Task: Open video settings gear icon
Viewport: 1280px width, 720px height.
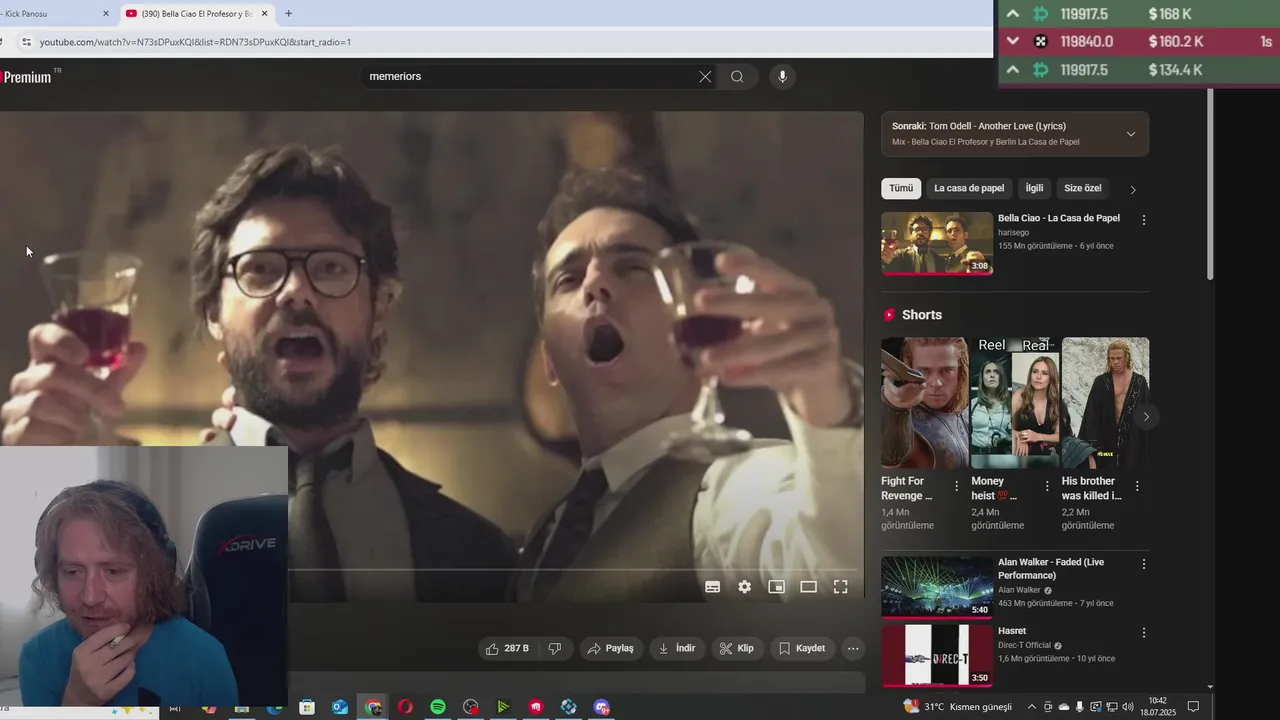Action: [744, 587]
